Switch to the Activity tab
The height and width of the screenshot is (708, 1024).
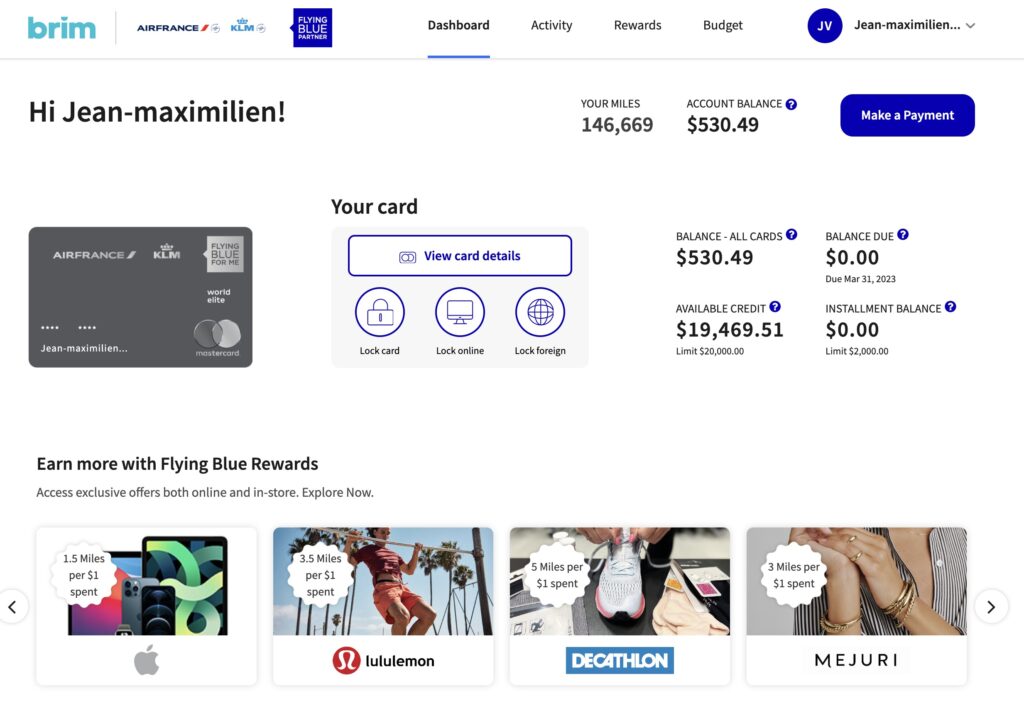pyautogui.click(x=551, y=25)
